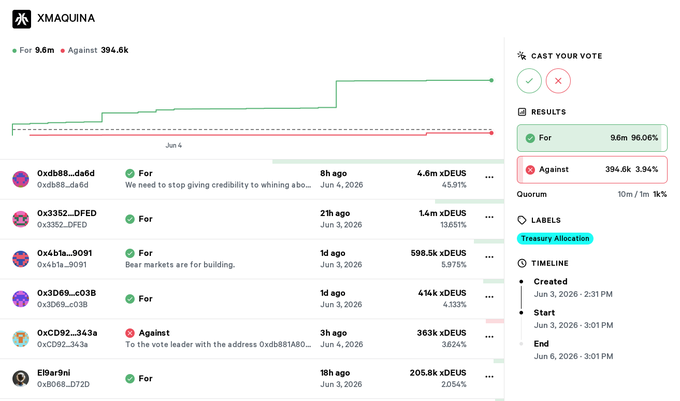The image size is (680, 401).
Task: Open more options for El9ar9ni vote
Action: (489, 376)
